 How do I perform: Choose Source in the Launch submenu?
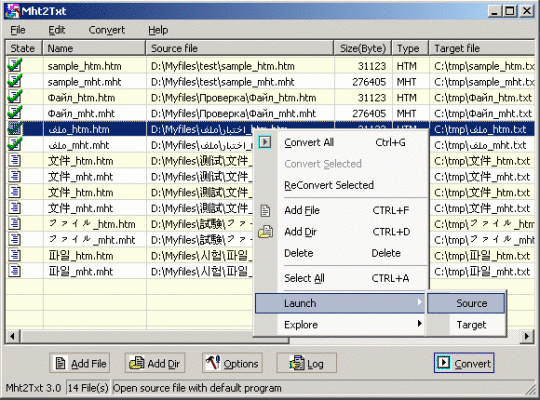[x=466, y=303]
